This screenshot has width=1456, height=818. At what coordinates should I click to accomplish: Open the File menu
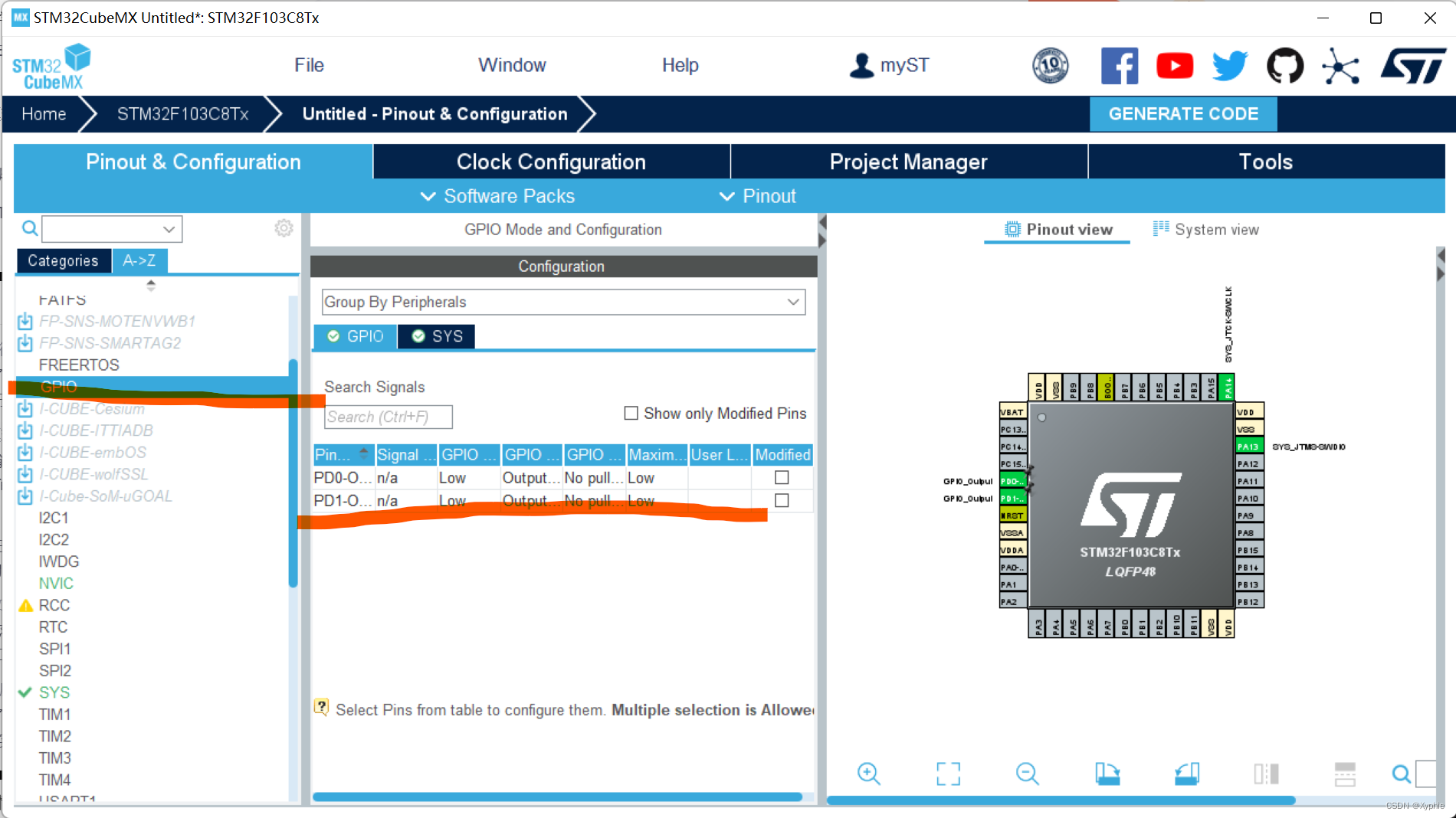309,65
